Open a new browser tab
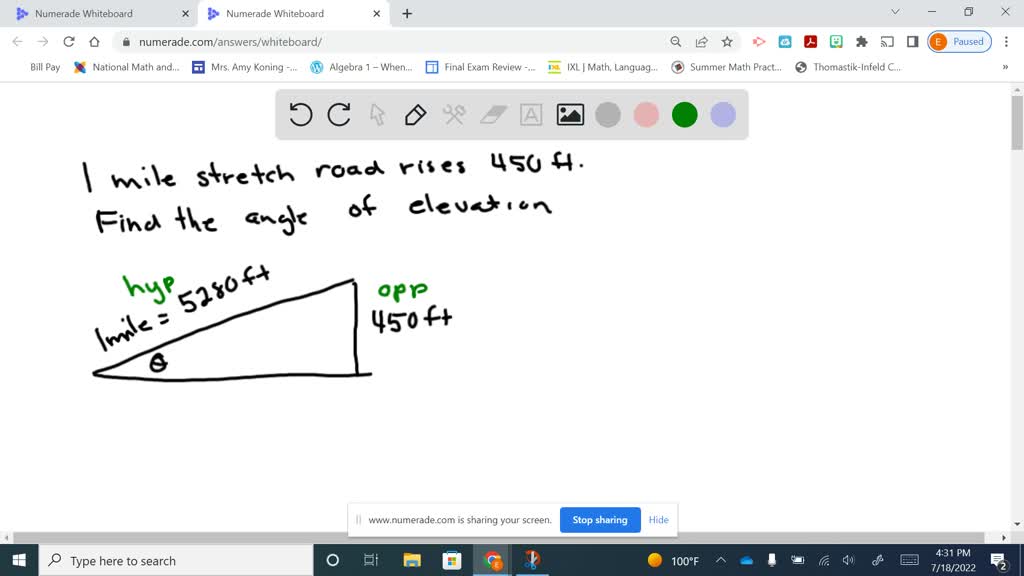1024x576 pixels. pyautogui.click(x=406, y=15)
